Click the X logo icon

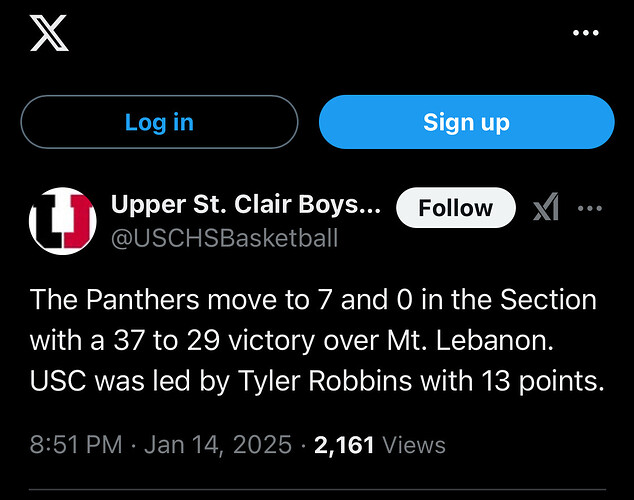[x=49, y=33]
